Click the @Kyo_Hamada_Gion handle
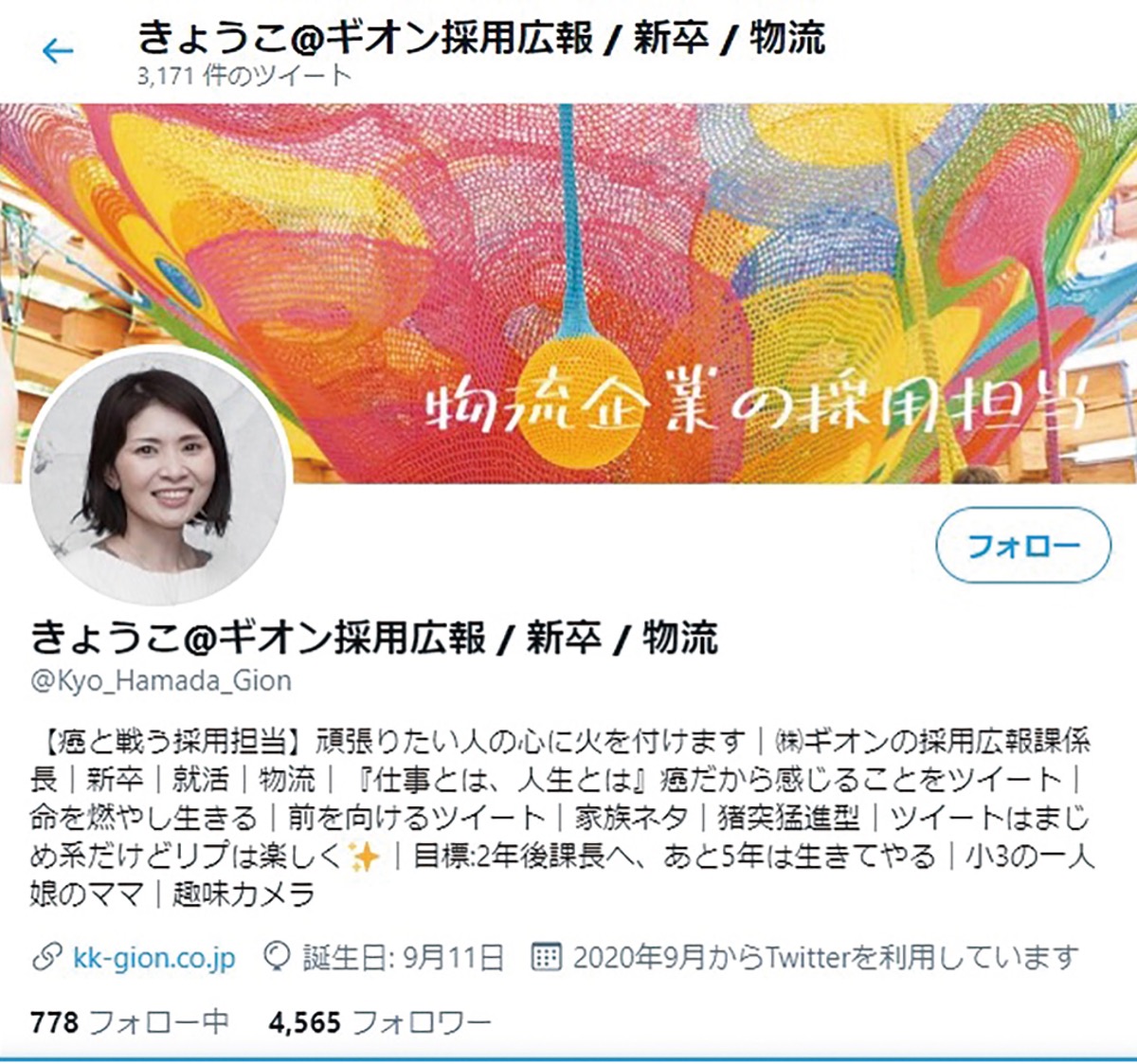Viewport: 1137px width, 1064px height. 161,681
